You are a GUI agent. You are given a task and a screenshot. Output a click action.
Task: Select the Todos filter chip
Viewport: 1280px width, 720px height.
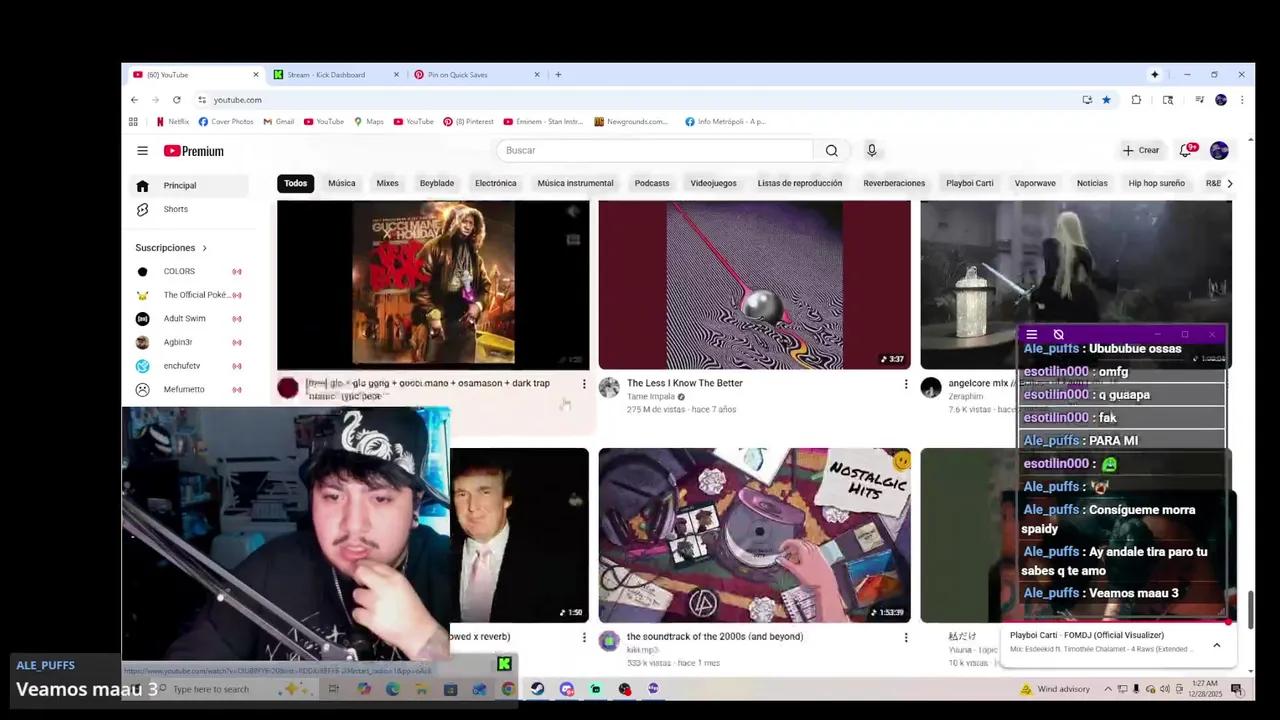295,183
